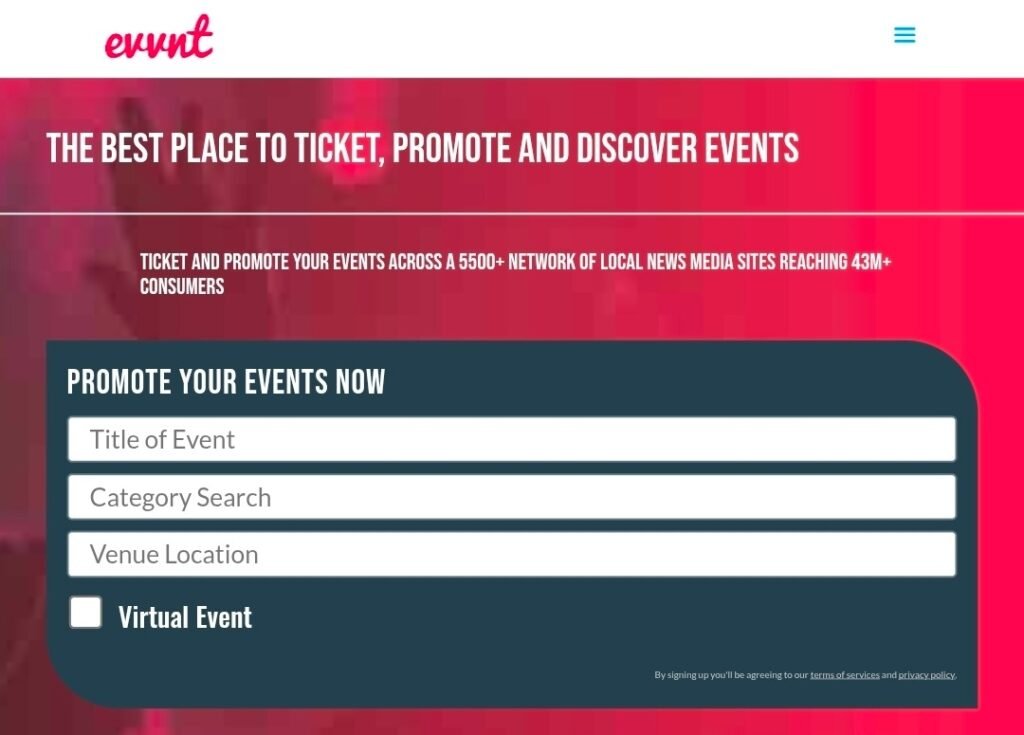Click empty dark panel area beside Virtual Event

click(600, 617)
